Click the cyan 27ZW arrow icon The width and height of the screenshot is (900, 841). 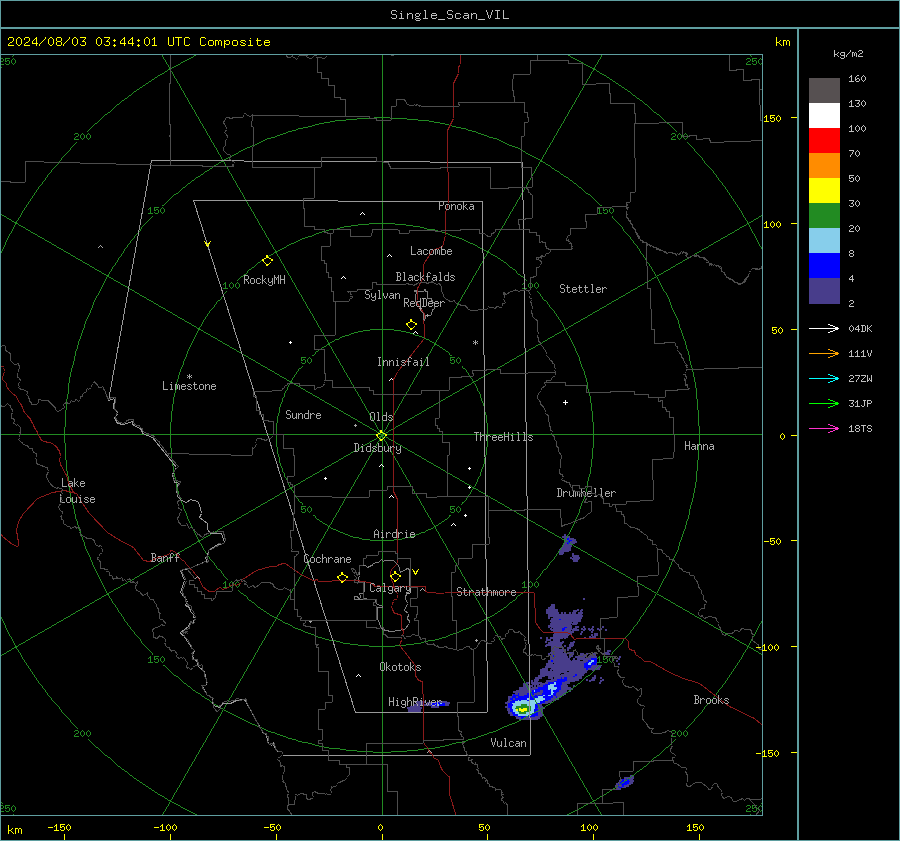[824, 378]
